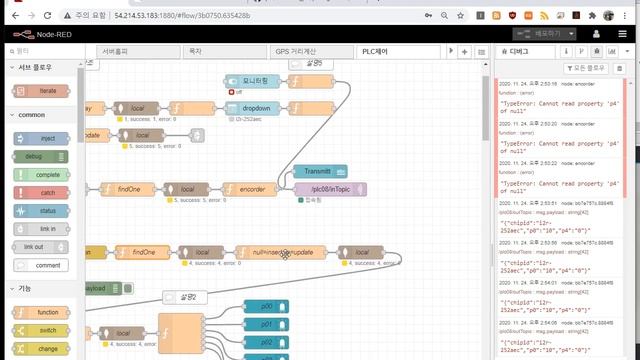Click the saved password key icon
Screen dimensions: 640x360
428,16
